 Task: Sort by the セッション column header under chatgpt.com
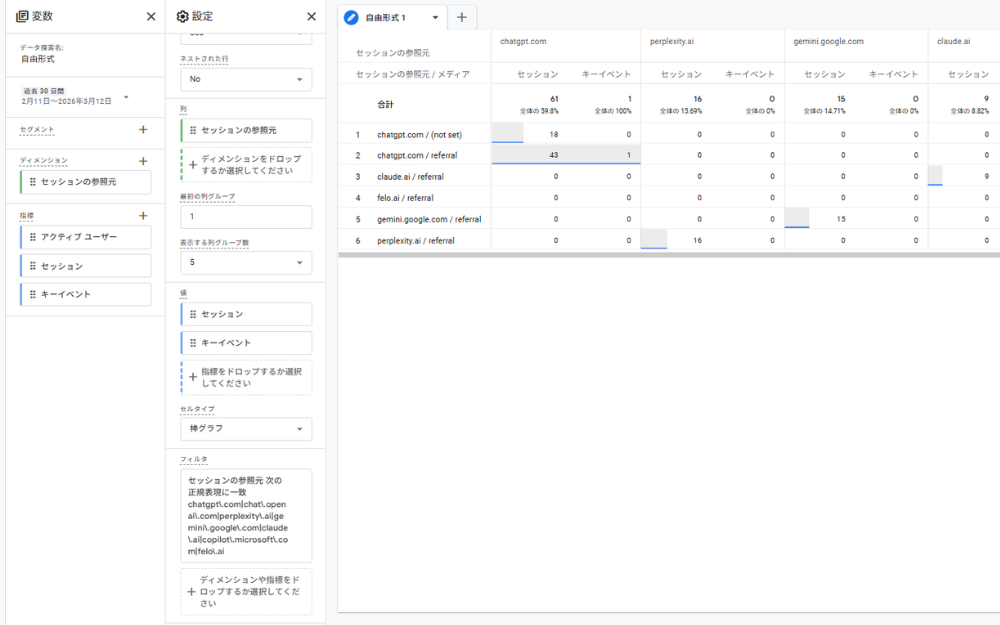[x=538, y=75]
